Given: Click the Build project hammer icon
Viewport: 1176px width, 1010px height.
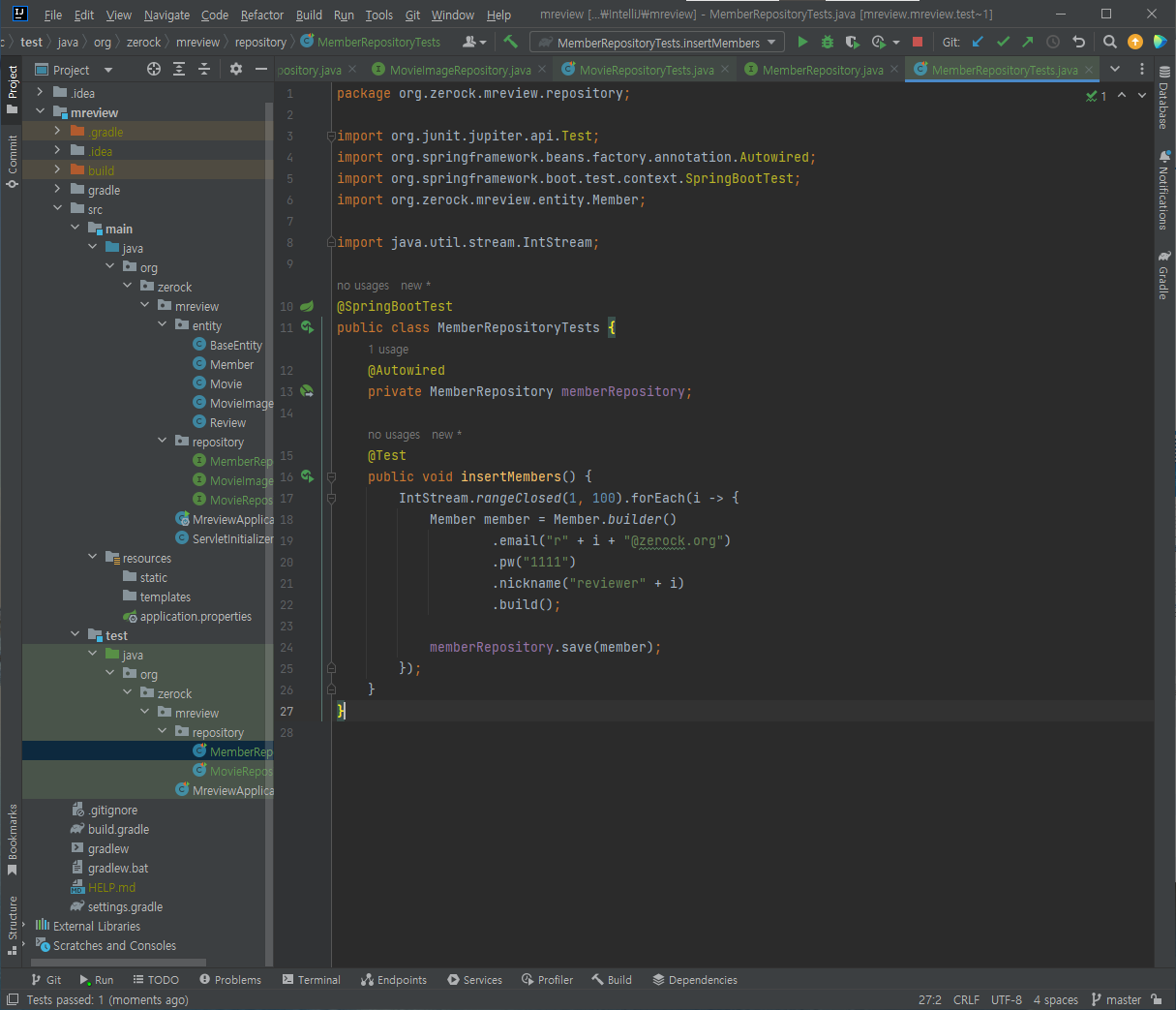Looking at the screenshot, I should pyautogui.click(x=511, y=42).
